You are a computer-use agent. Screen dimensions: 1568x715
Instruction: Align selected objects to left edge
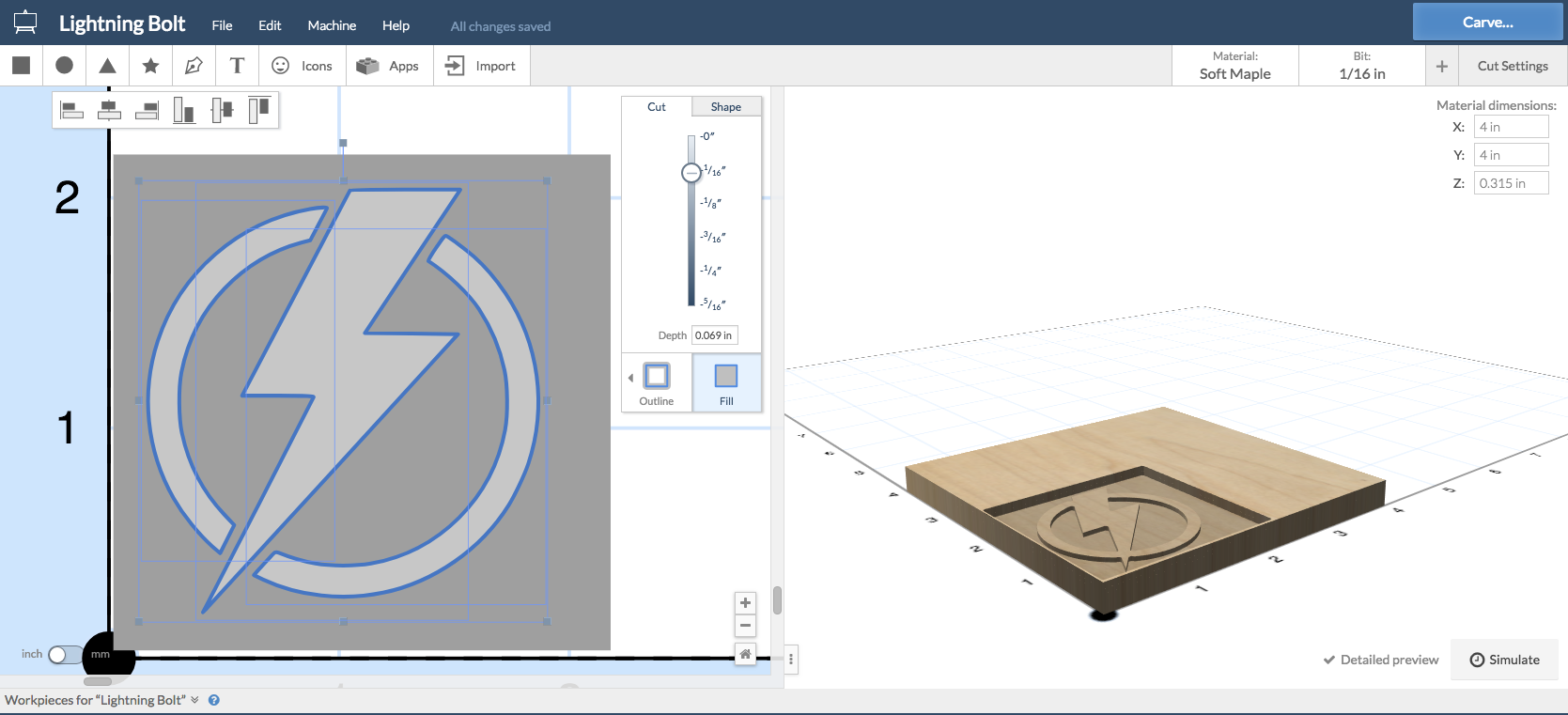(x=72, y=110)
